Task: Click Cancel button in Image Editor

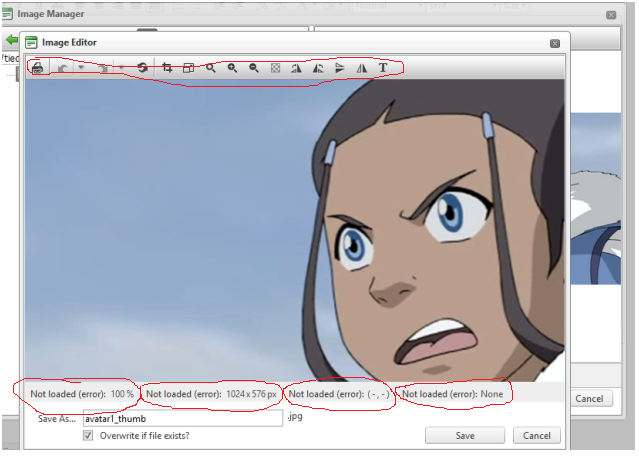Action: coord(537,435)
